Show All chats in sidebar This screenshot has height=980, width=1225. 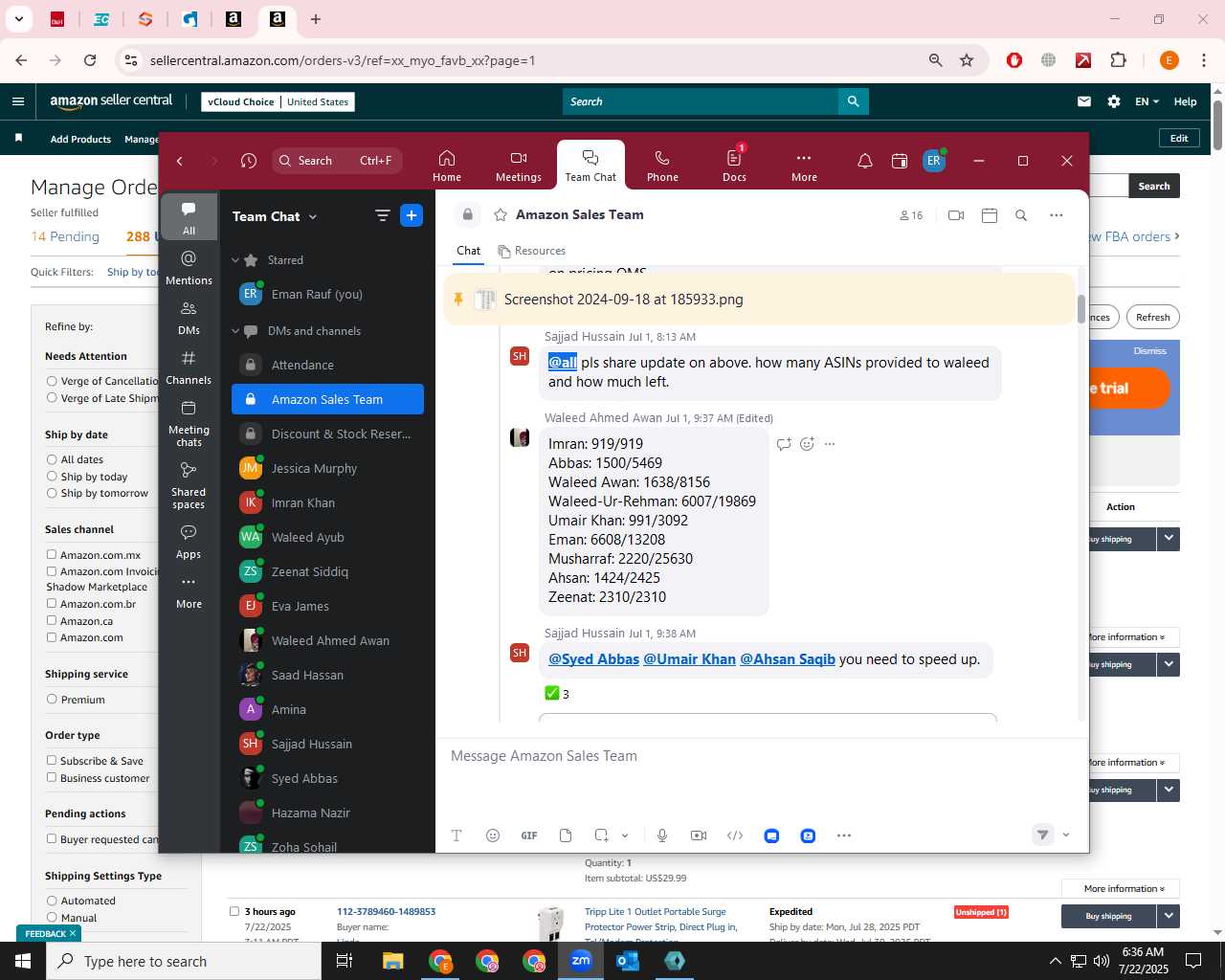pyautogui.click(x=189, y=217)
